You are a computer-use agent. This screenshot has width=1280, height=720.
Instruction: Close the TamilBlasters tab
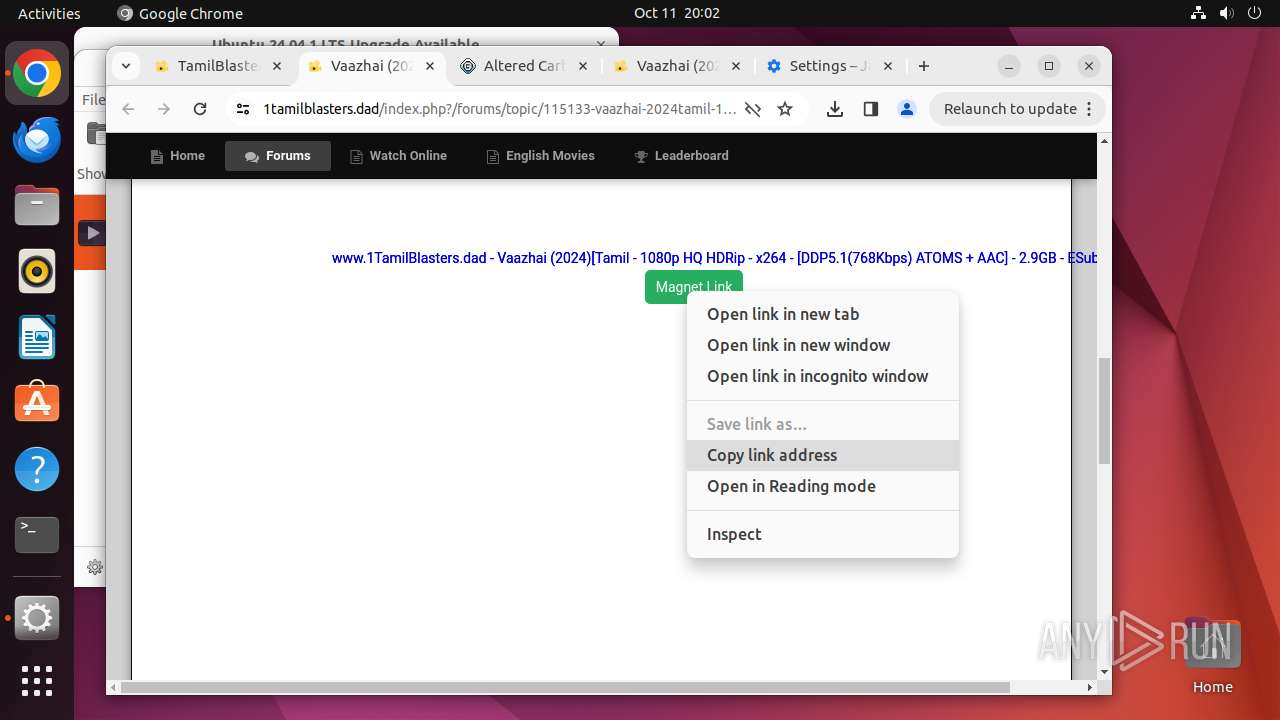[278, 66]
